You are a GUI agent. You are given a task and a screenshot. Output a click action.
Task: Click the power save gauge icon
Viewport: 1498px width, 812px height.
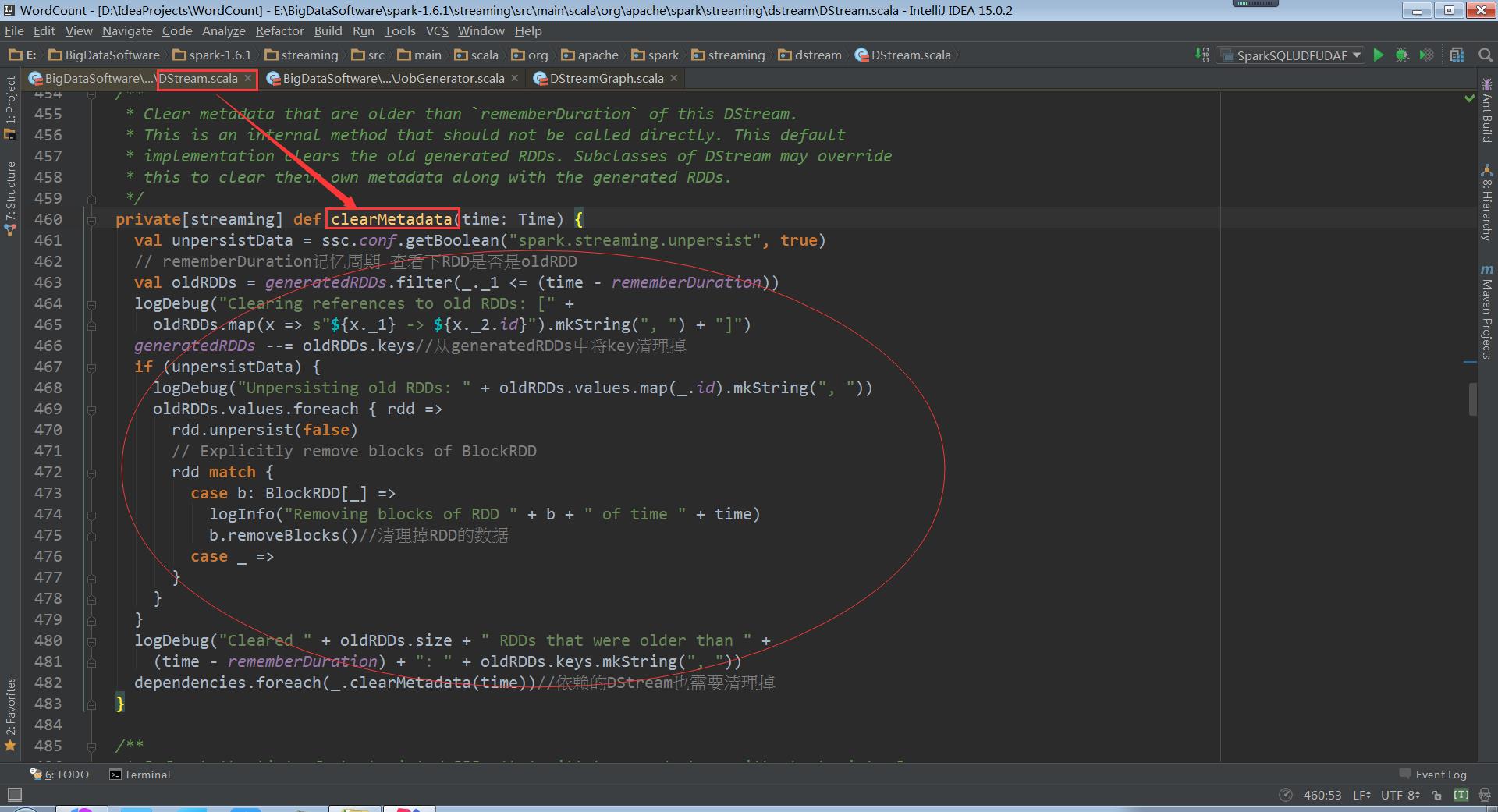1286,795
